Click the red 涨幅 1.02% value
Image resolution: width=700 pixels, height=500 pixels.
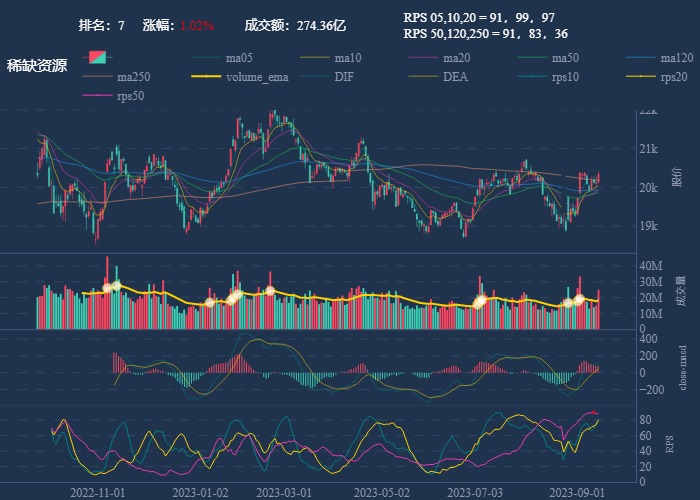point(197,25)
